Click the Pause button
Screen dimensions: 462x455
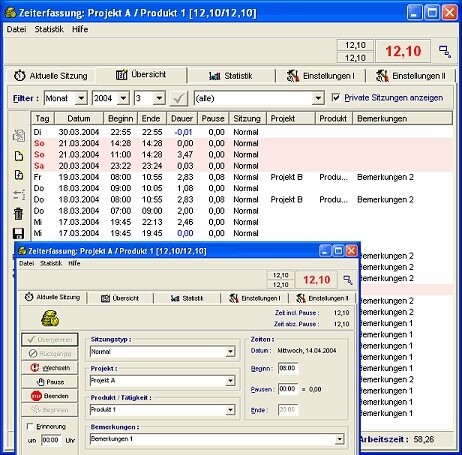tap(50, 382)
